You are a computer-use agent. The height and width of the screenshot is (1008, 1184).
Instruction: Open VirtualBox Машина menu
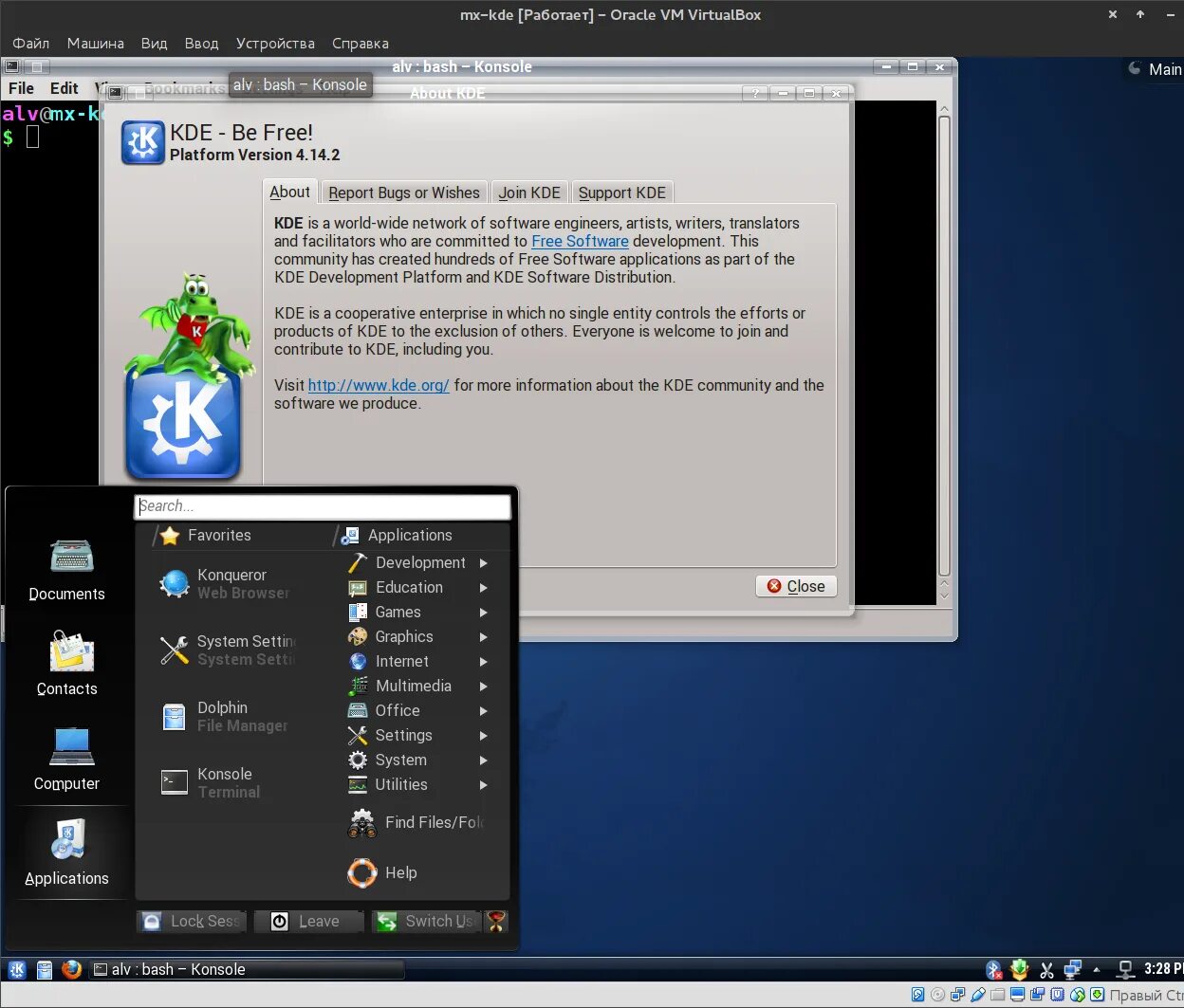click(95, 44)
